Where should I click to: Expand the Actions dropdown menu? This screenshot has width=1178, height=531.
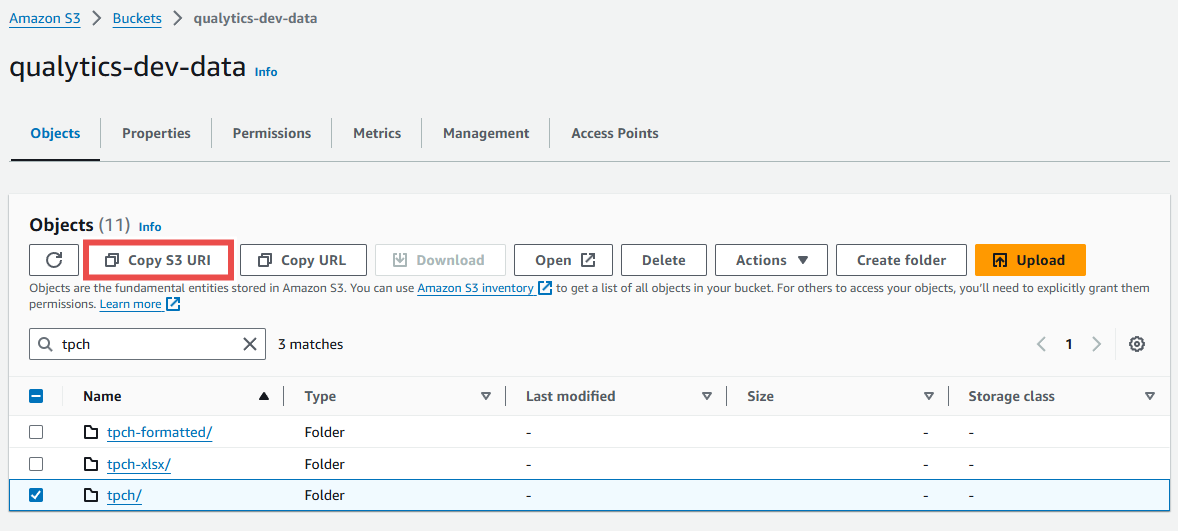771,260
